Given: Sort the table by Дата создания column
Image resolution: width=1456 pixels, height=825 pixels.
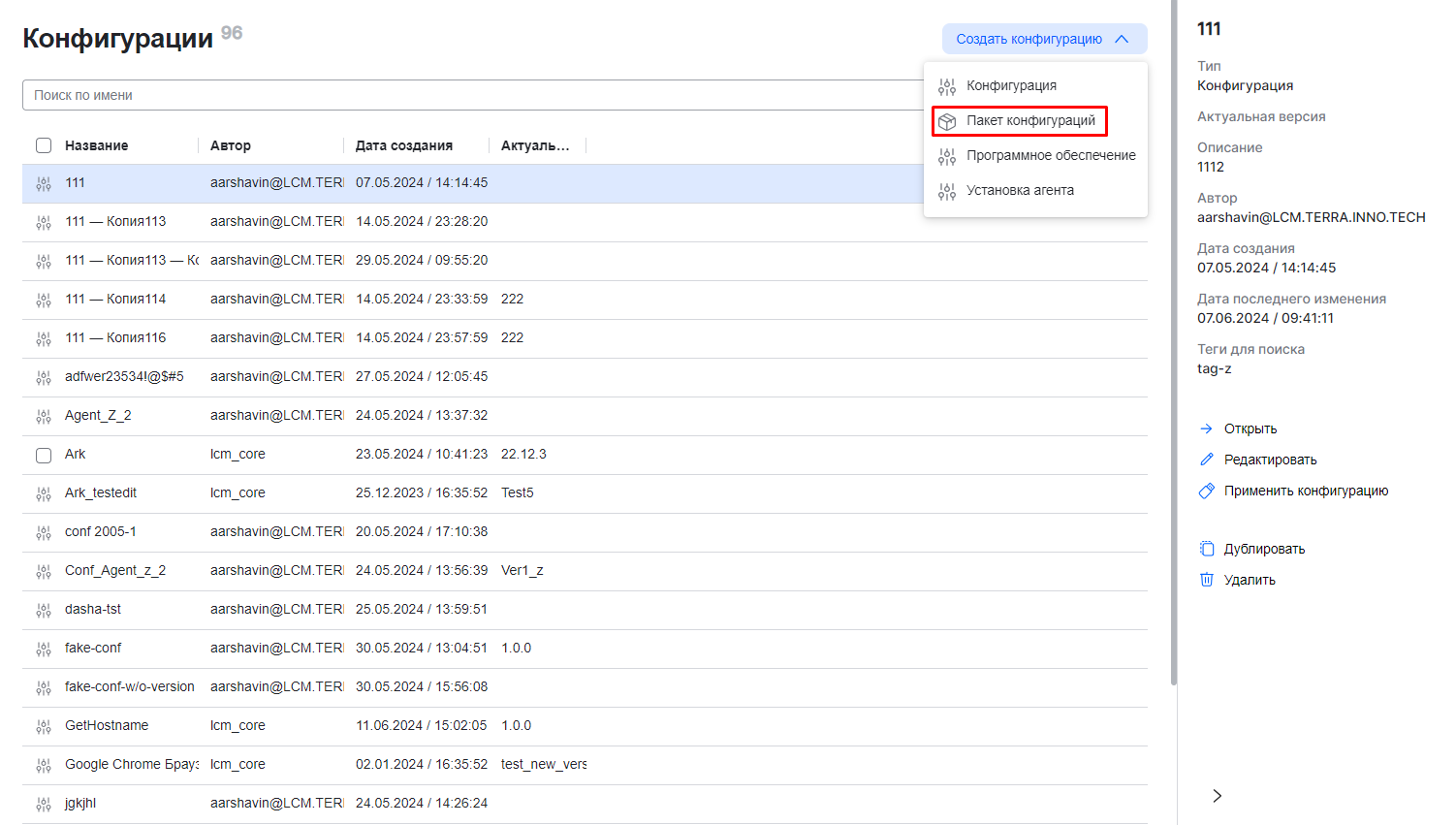Looking at the screenshot, I should pos(404,145).
